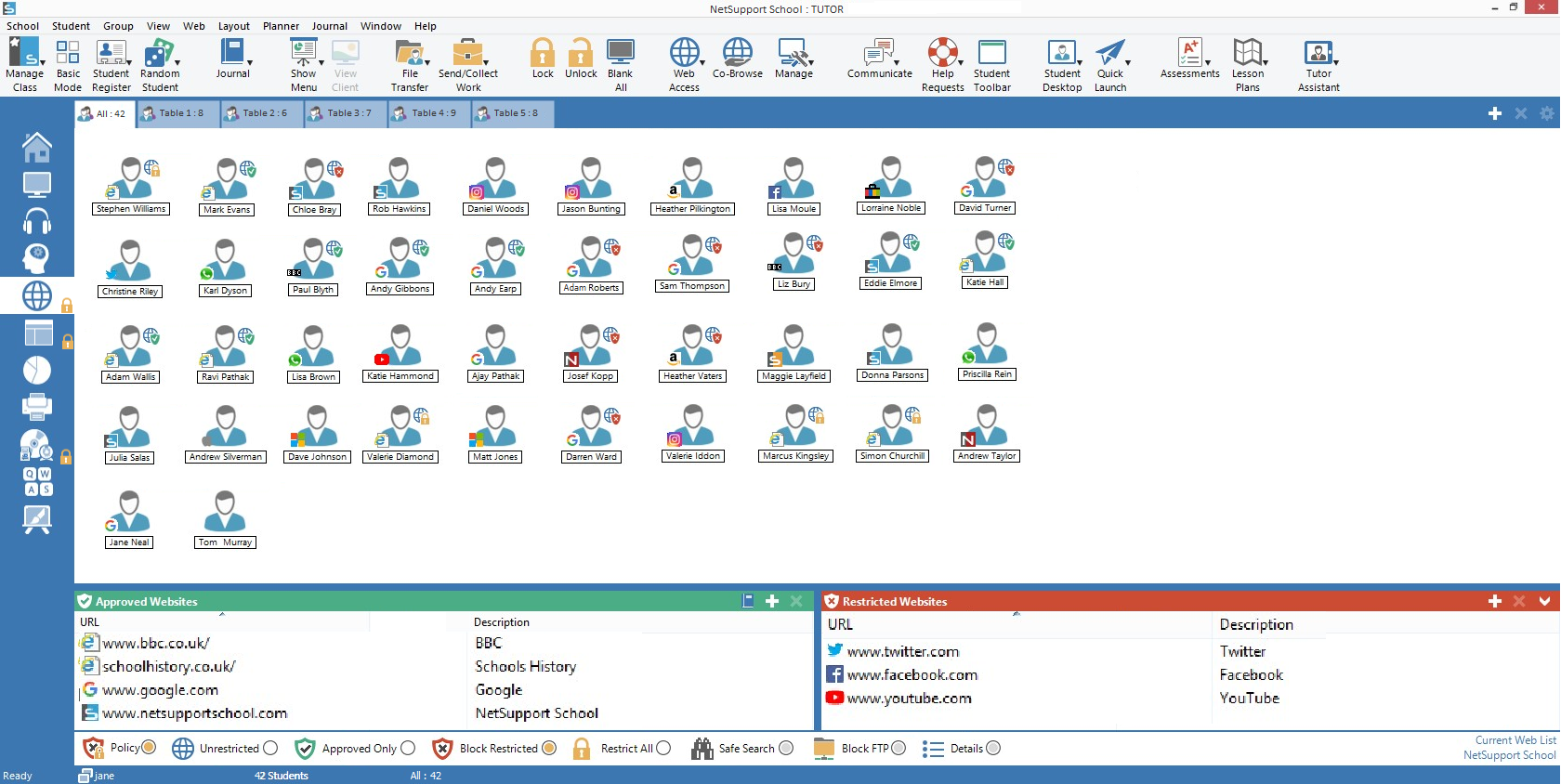The height and width of the screenshot is (784, 1561).
Task: Click the audio headphones icon in sidebar
Action: 37,221
